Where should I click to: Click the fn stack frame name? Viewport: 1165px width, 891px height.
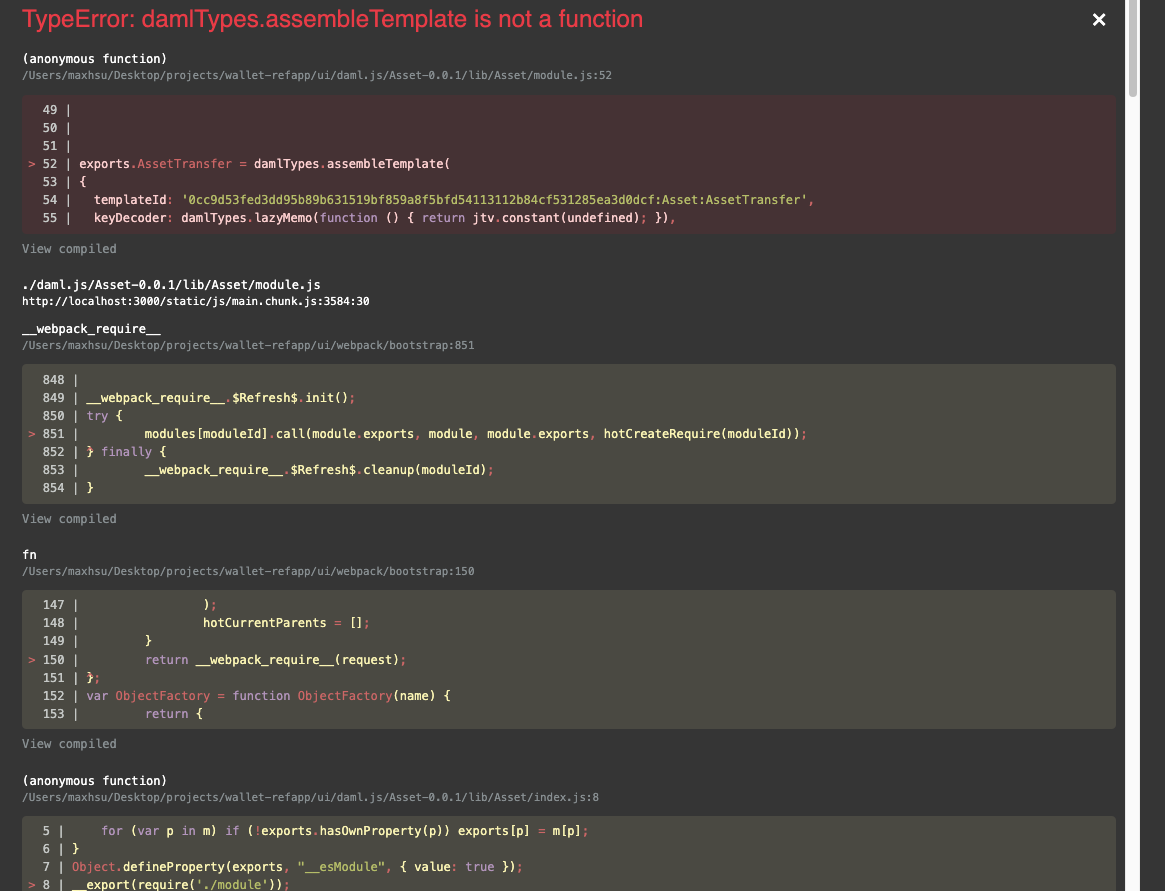point(29,554)
